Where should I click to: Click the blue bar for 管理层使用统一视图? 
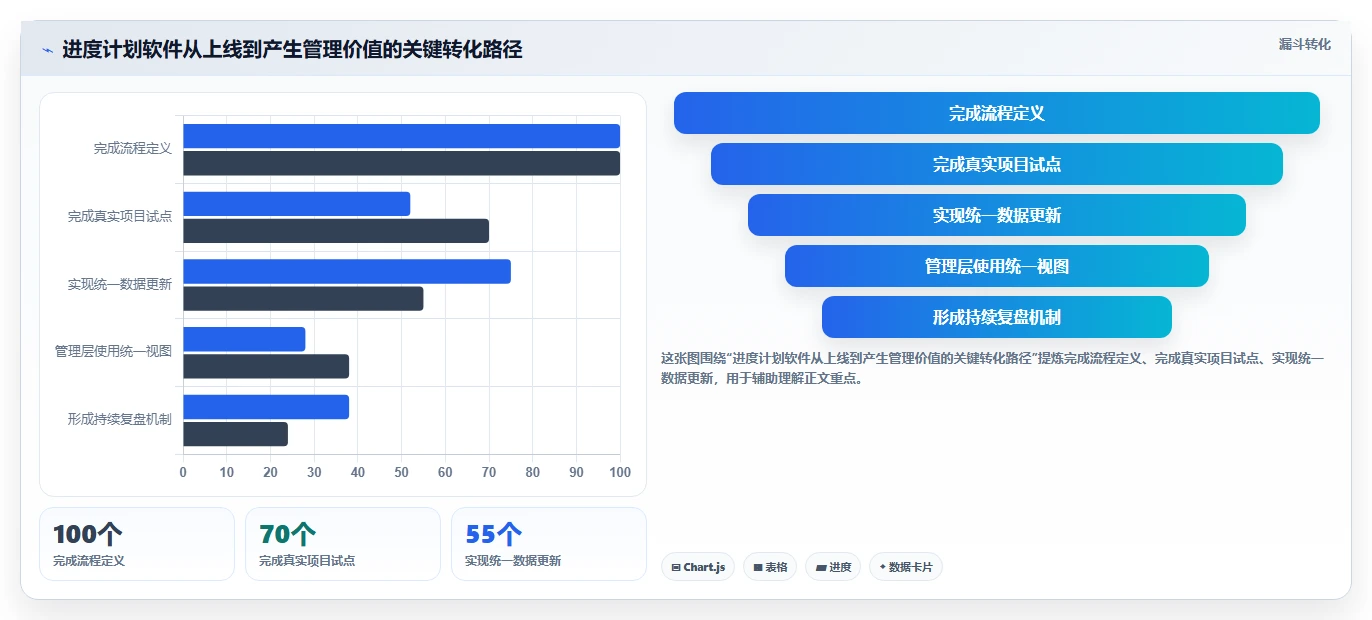point(244,339)
